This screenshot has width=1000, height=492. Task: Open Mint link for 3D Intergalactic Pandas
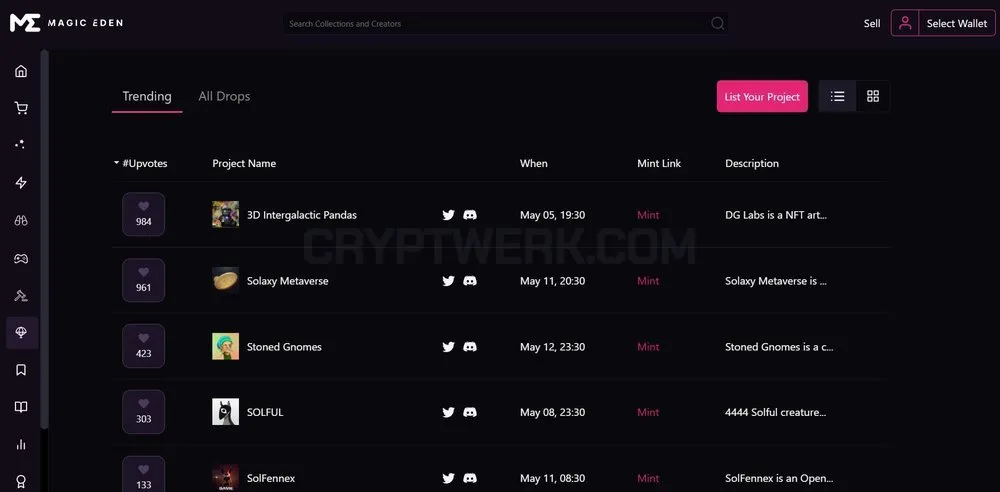coord(648,215)
